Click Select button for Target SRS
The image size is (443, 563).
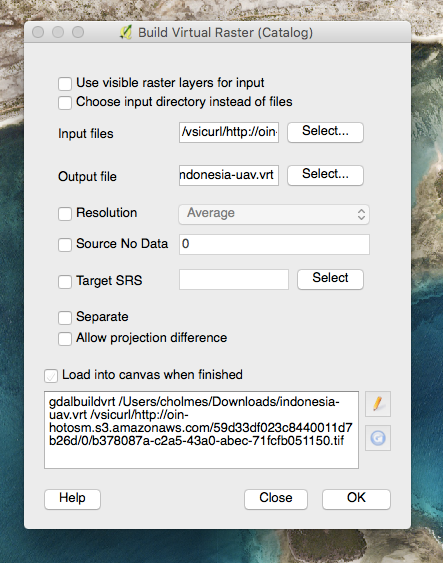pyautogui.click(x=330, y=279)
